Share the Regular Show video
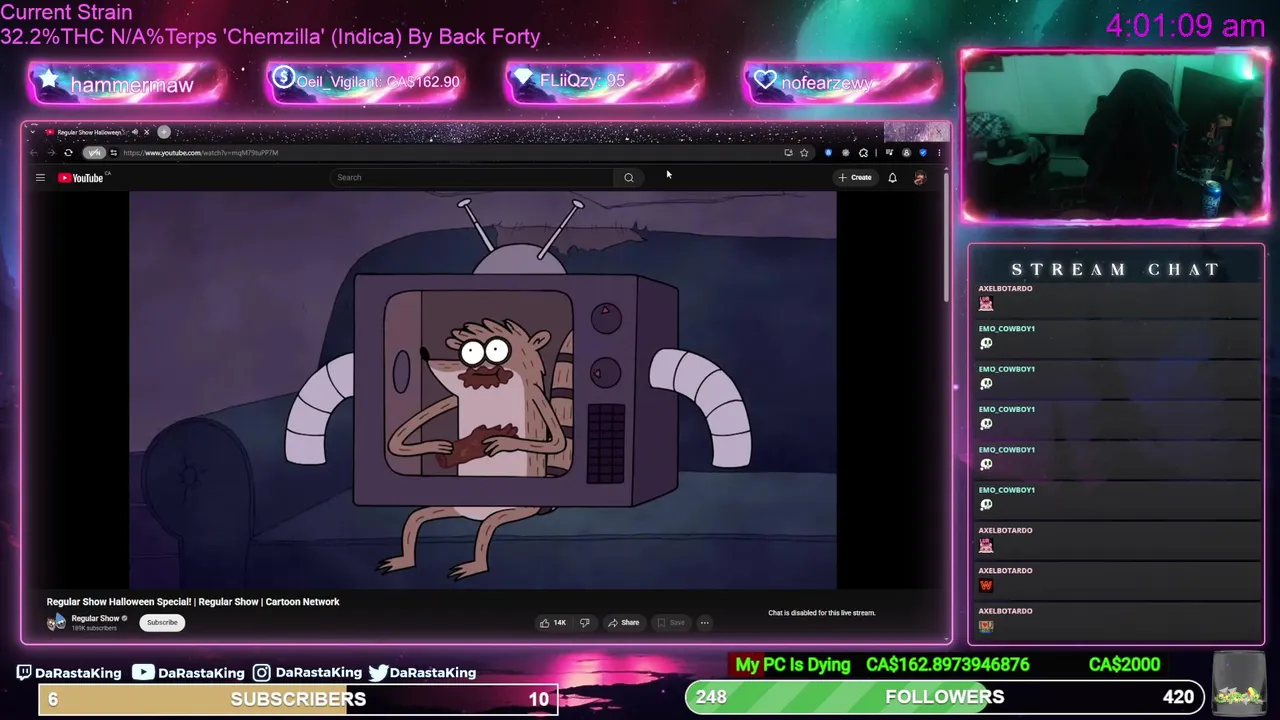This screenshot has height=720, width=1280. coord(624,623)
